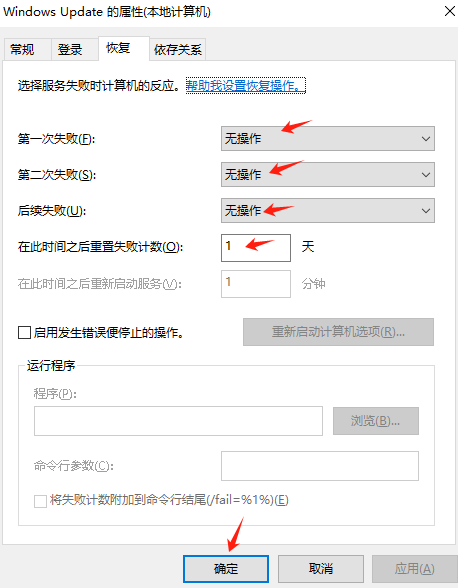The image size is (458, 588).
Task: Click the 程序 path input field
Action: [178, 421]
